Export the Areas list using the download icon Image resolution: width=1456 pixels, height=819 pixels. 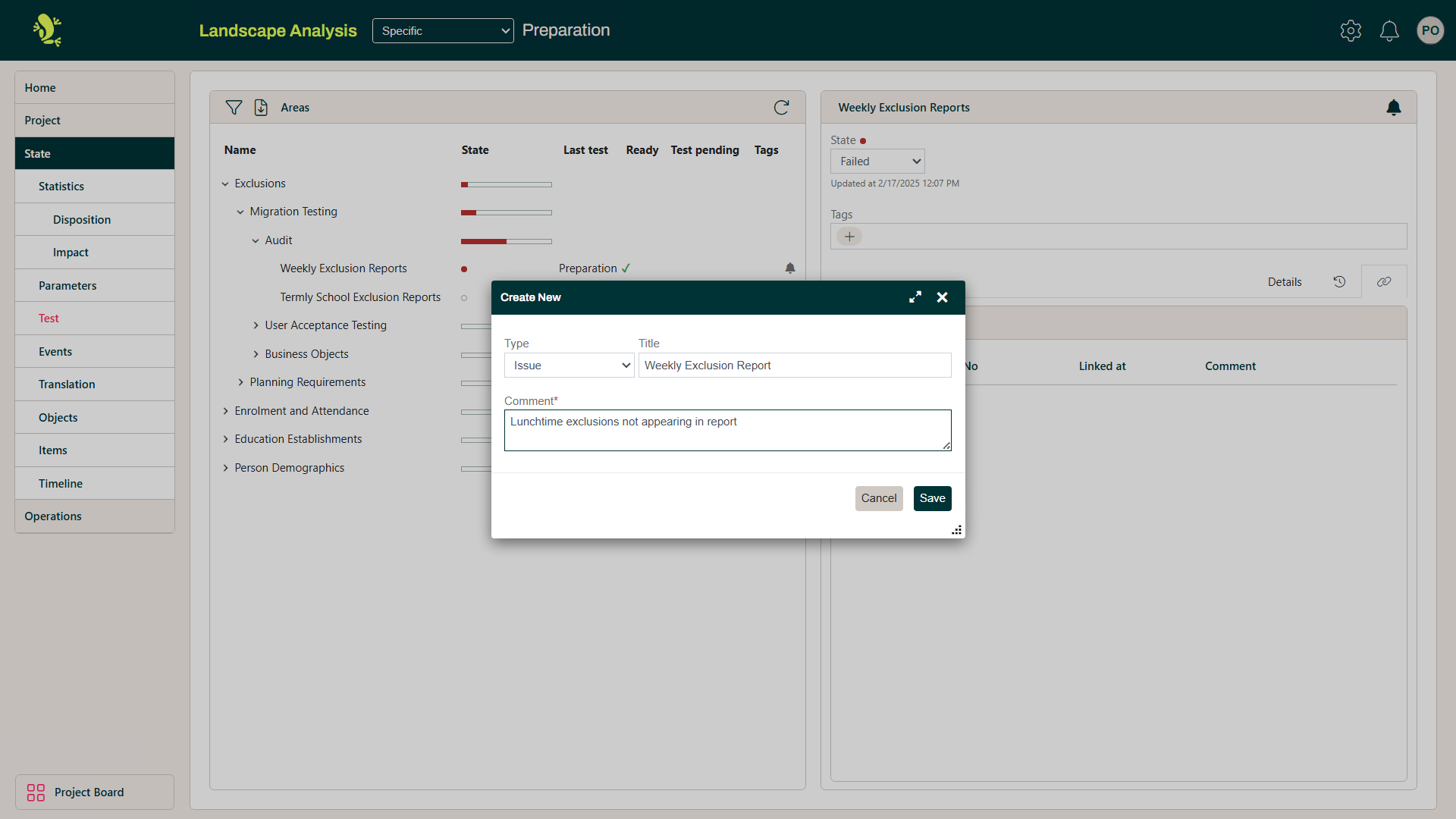pyautogui.click(x=262, y=107)
